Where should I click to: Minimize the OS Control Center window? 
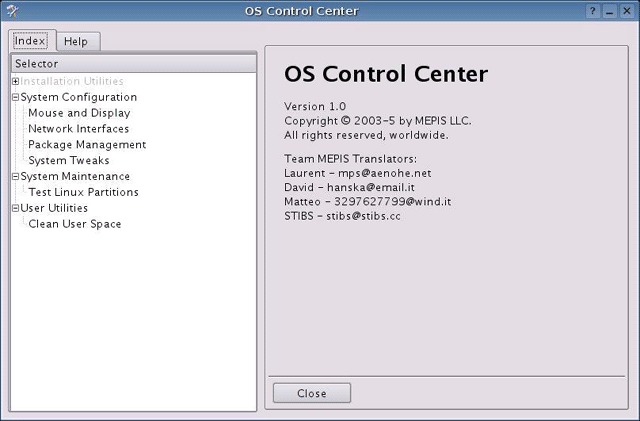pyautogui.click(x=610, y=11)
